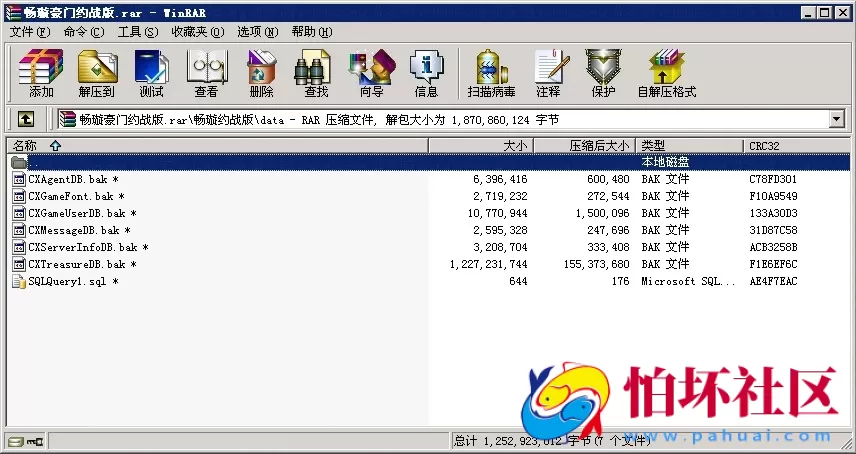The image size is (856, 454).
Task: Click the type cell Microsoft SQL...
Action: coord(688,282)
